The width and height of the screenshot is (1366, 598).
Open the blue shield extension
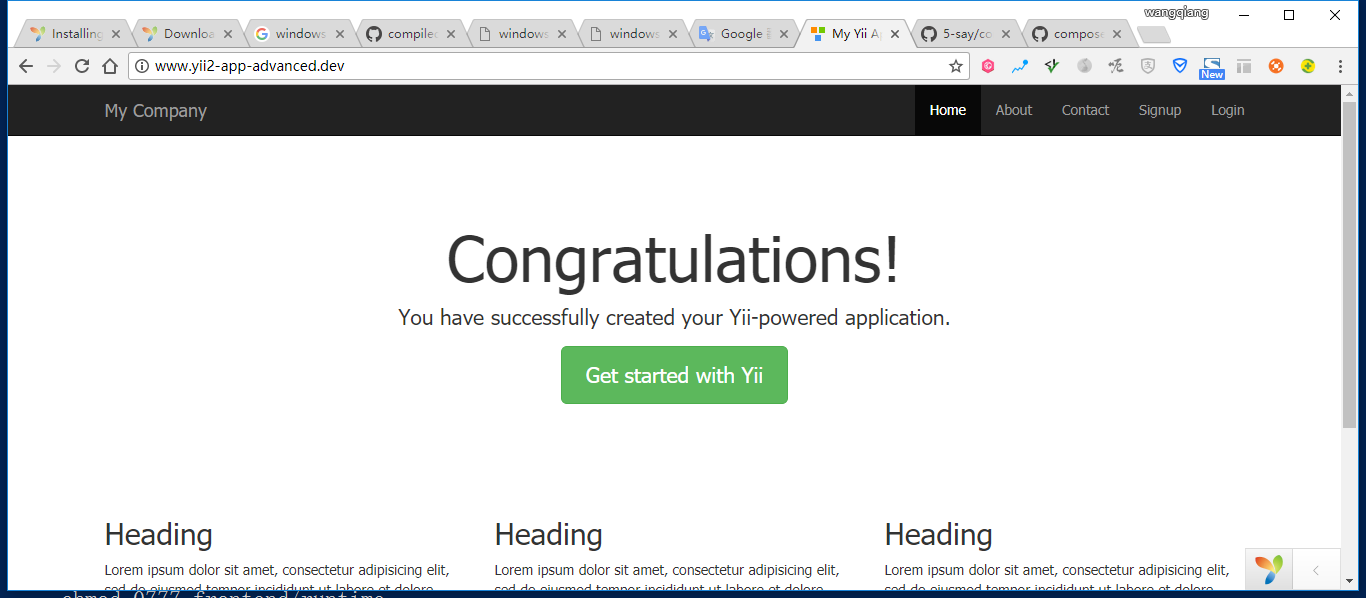pyautogui.click(x=1180, y=66)
